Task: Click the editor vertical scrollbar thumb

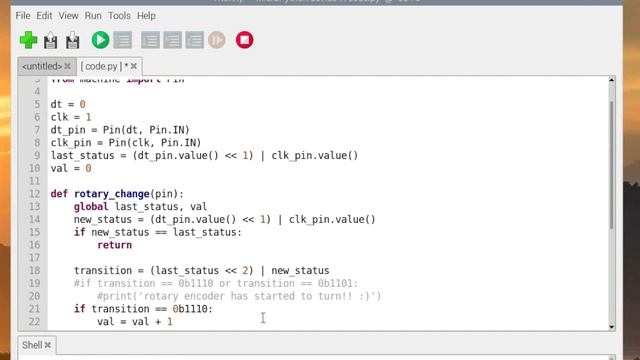Action: click(x=611, y=165)
